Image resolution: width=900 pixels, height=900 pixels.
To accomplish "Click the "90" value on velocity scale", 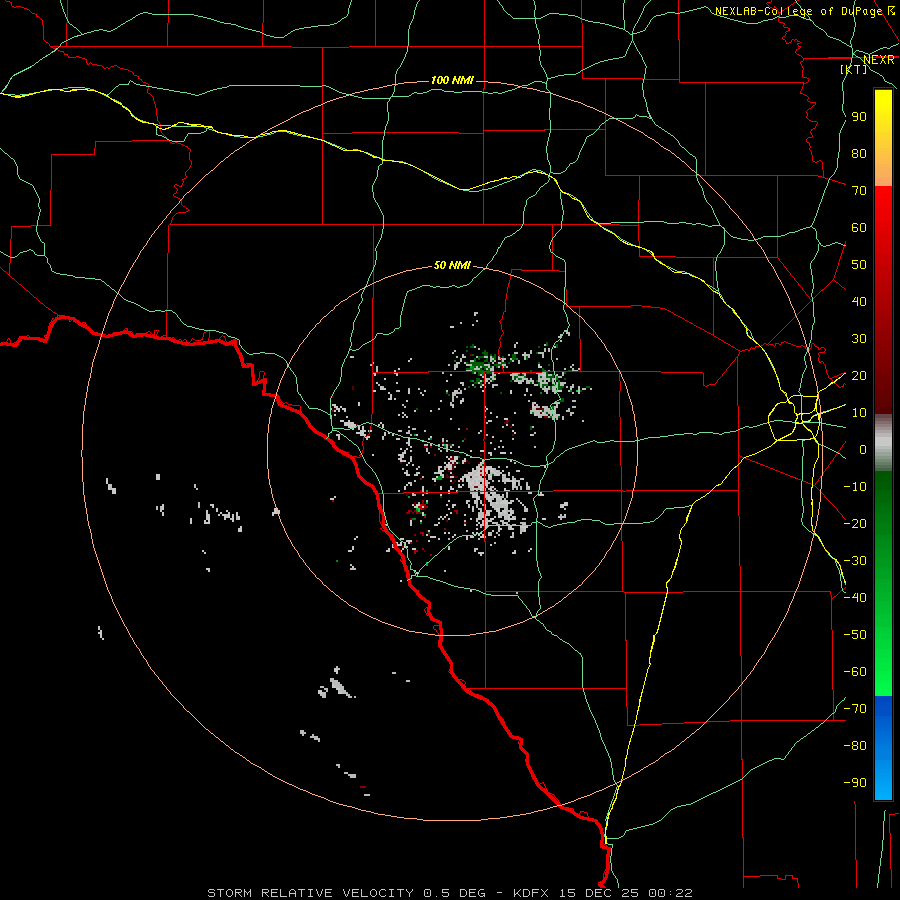I will 859,117.
